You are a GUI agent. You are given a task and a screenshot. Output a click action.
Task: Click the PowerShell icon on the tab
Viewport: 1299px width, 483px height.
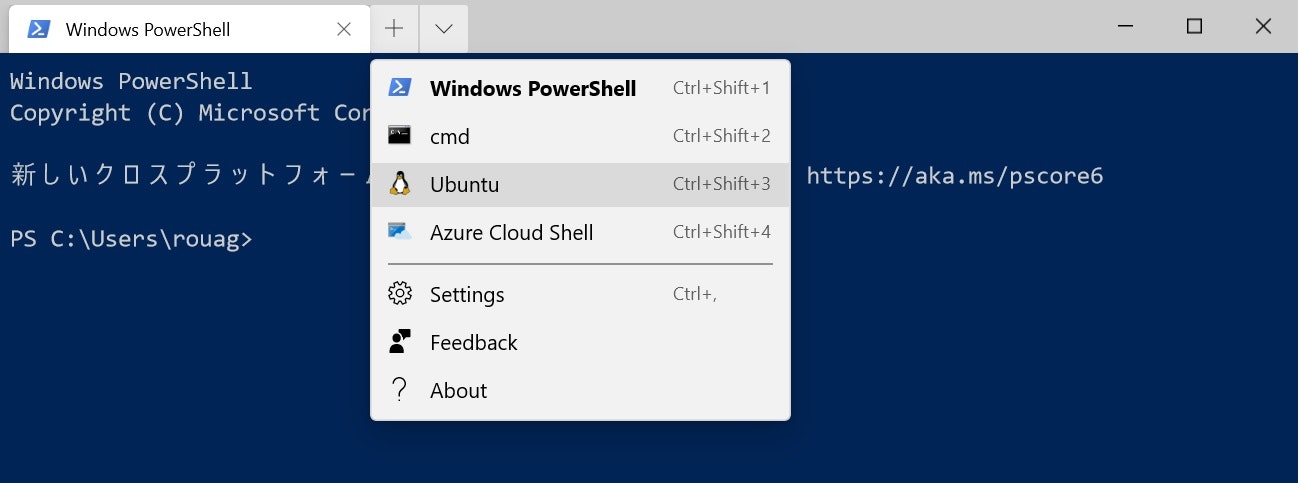point(39,29)
